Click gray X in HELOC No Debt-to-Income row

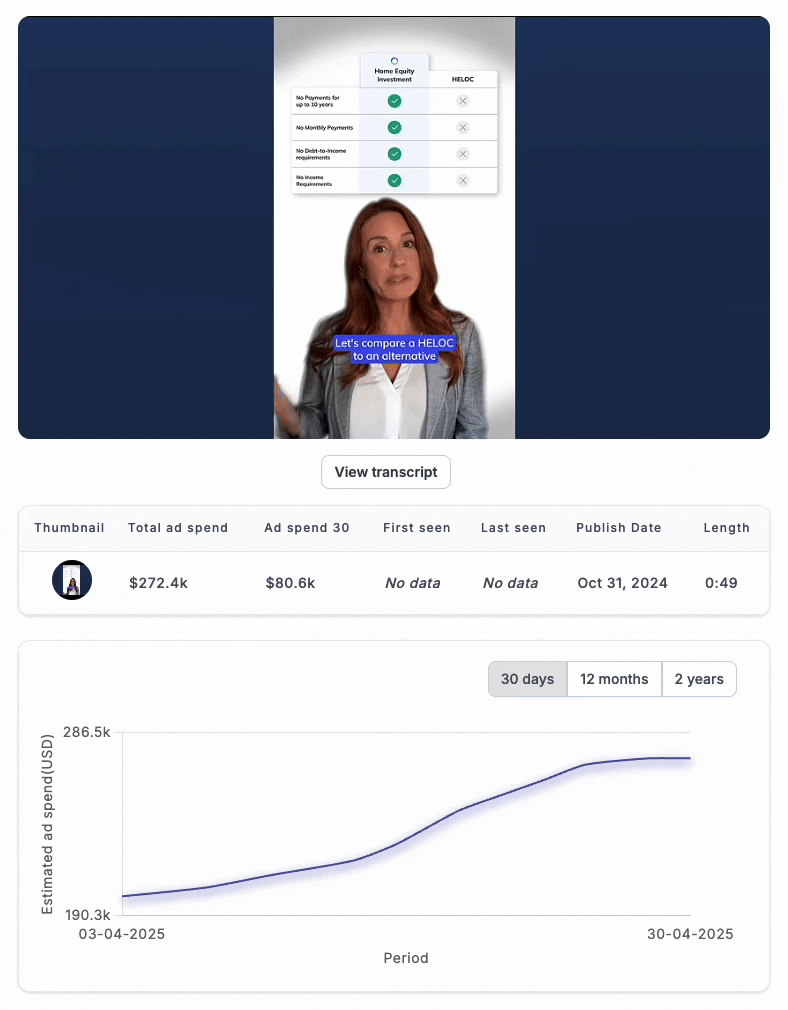(x=462, y=154)
